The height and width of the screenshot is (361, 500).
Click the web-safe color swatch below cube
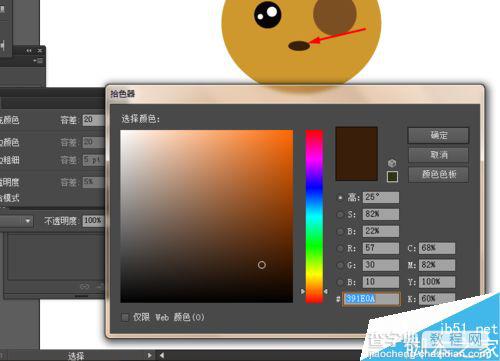coord(392,177)
